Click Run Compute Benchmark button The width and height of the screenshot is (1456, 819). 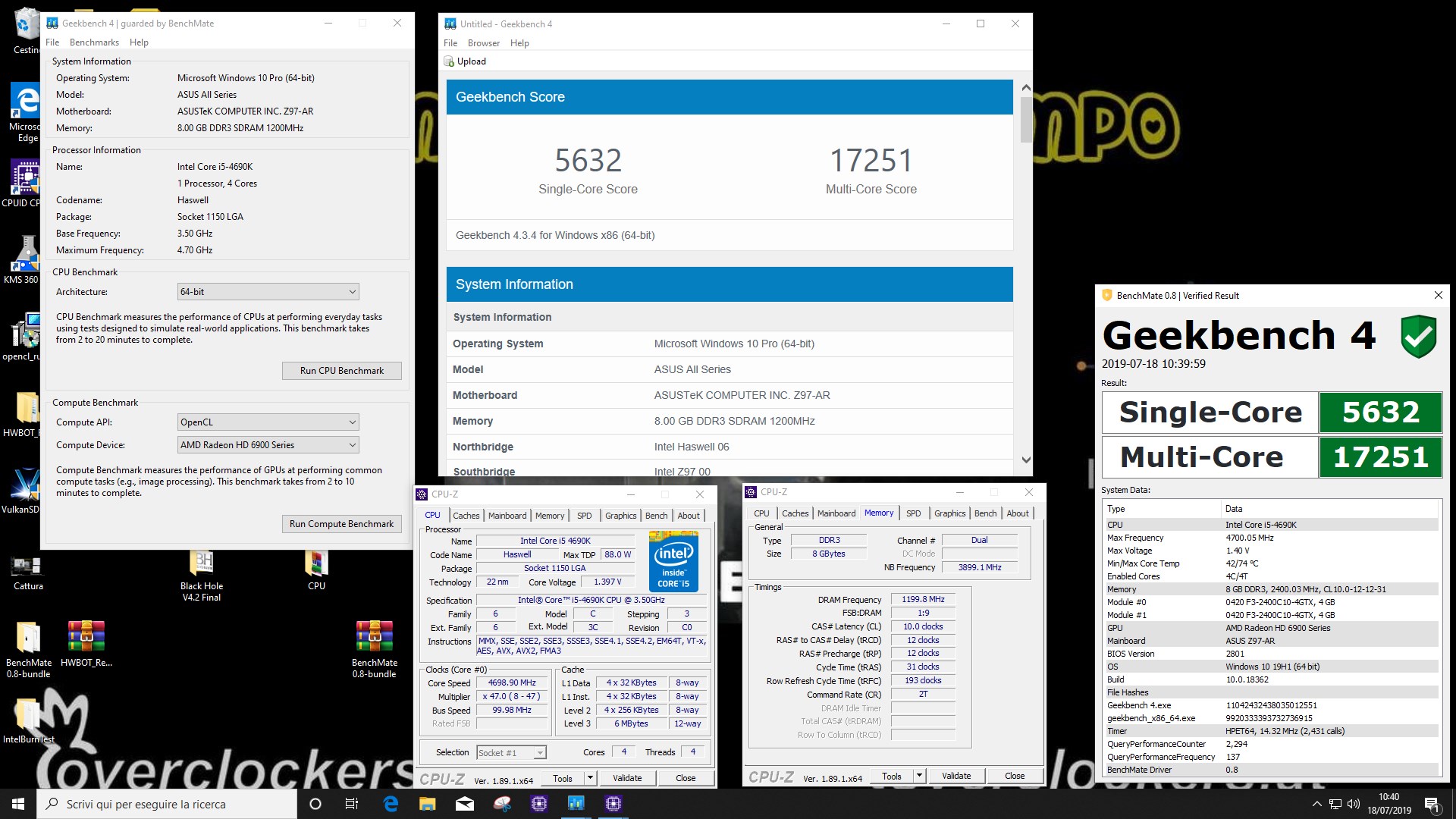[342, 524]
